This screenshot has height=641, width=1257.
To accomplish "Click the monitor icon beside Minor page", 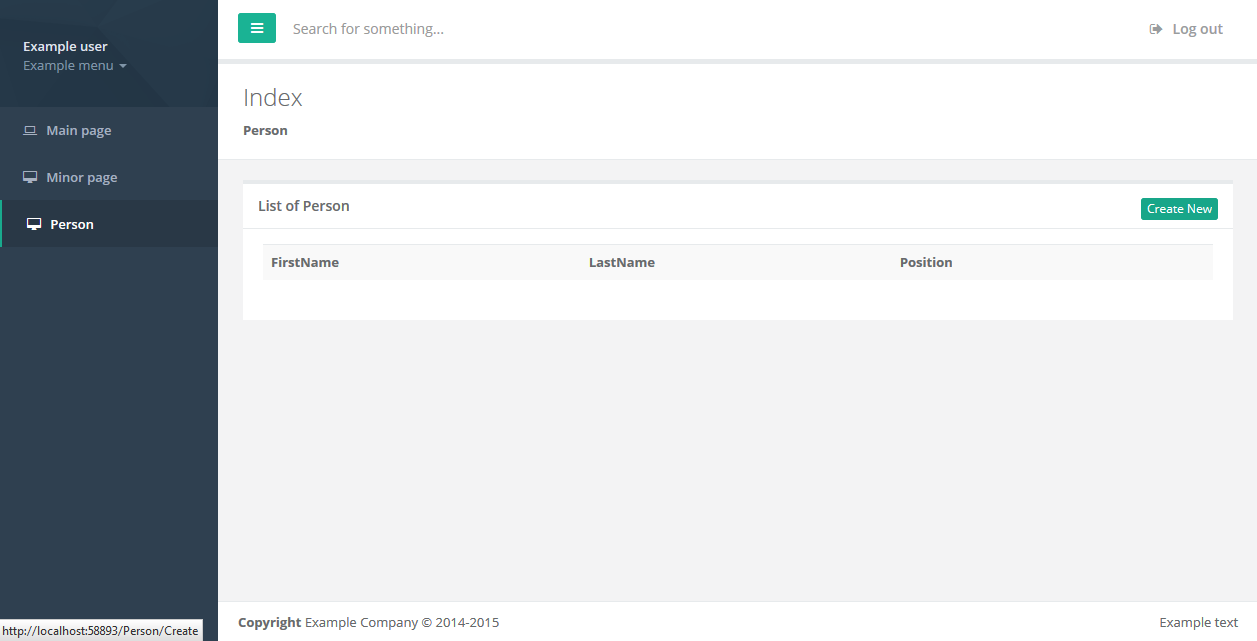I will [30, 178].
